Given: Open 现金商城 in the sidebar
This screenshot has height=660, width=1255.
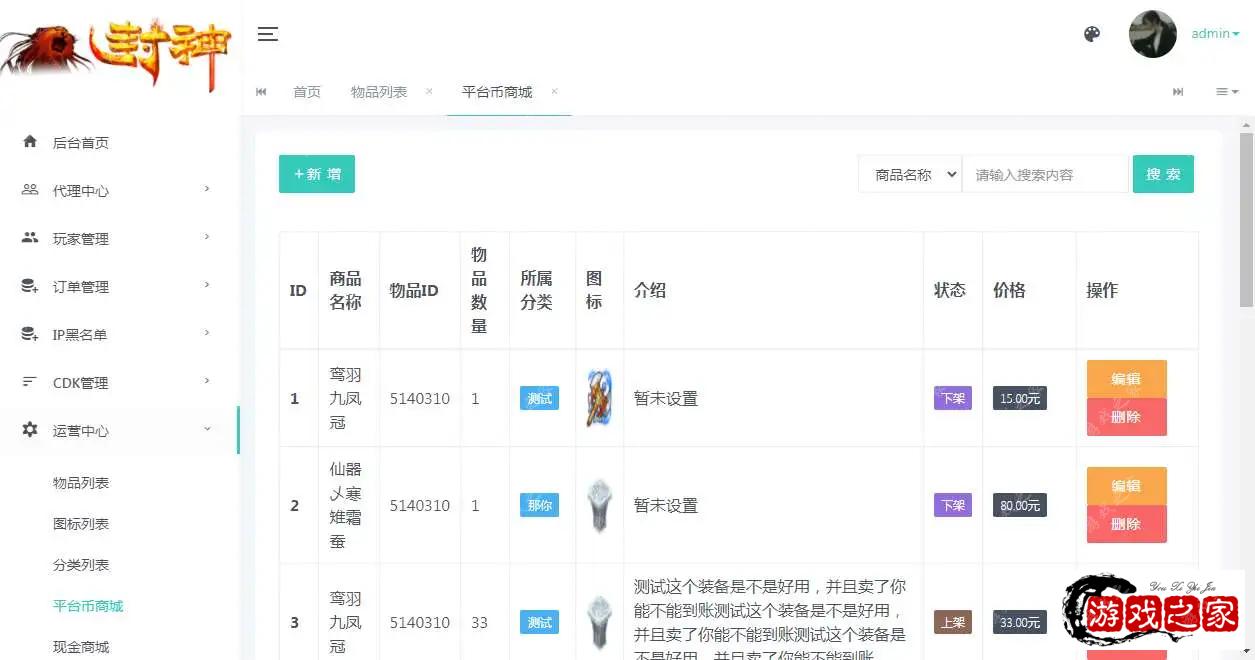Looking at the screenshot, I should 81,647.
